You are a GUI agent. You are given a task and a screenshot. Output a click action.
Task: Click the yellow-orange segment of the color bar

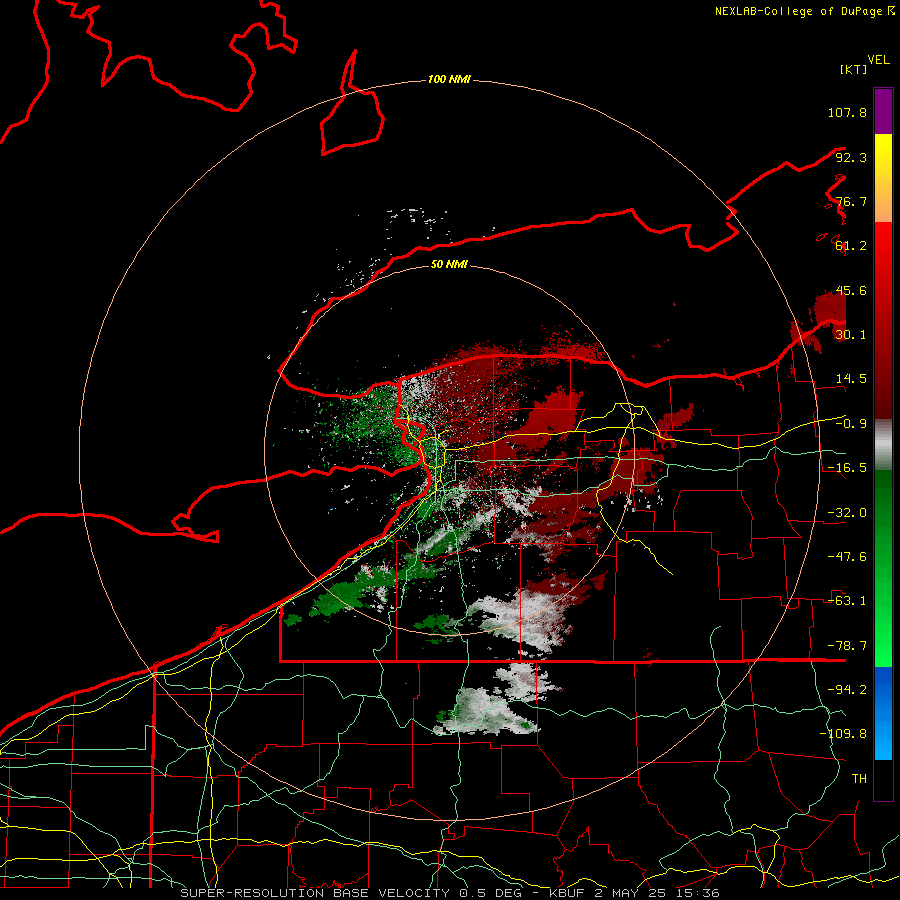(x=883, y=178)
